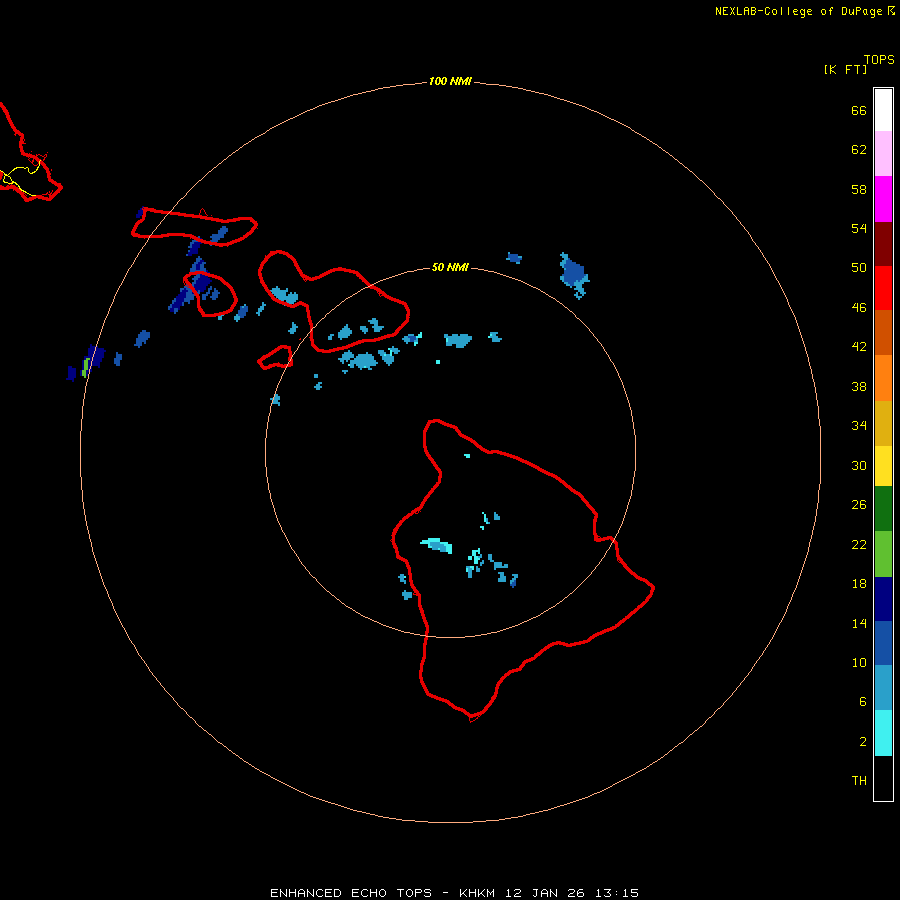Click the [K FT] units label

[845, 69]
